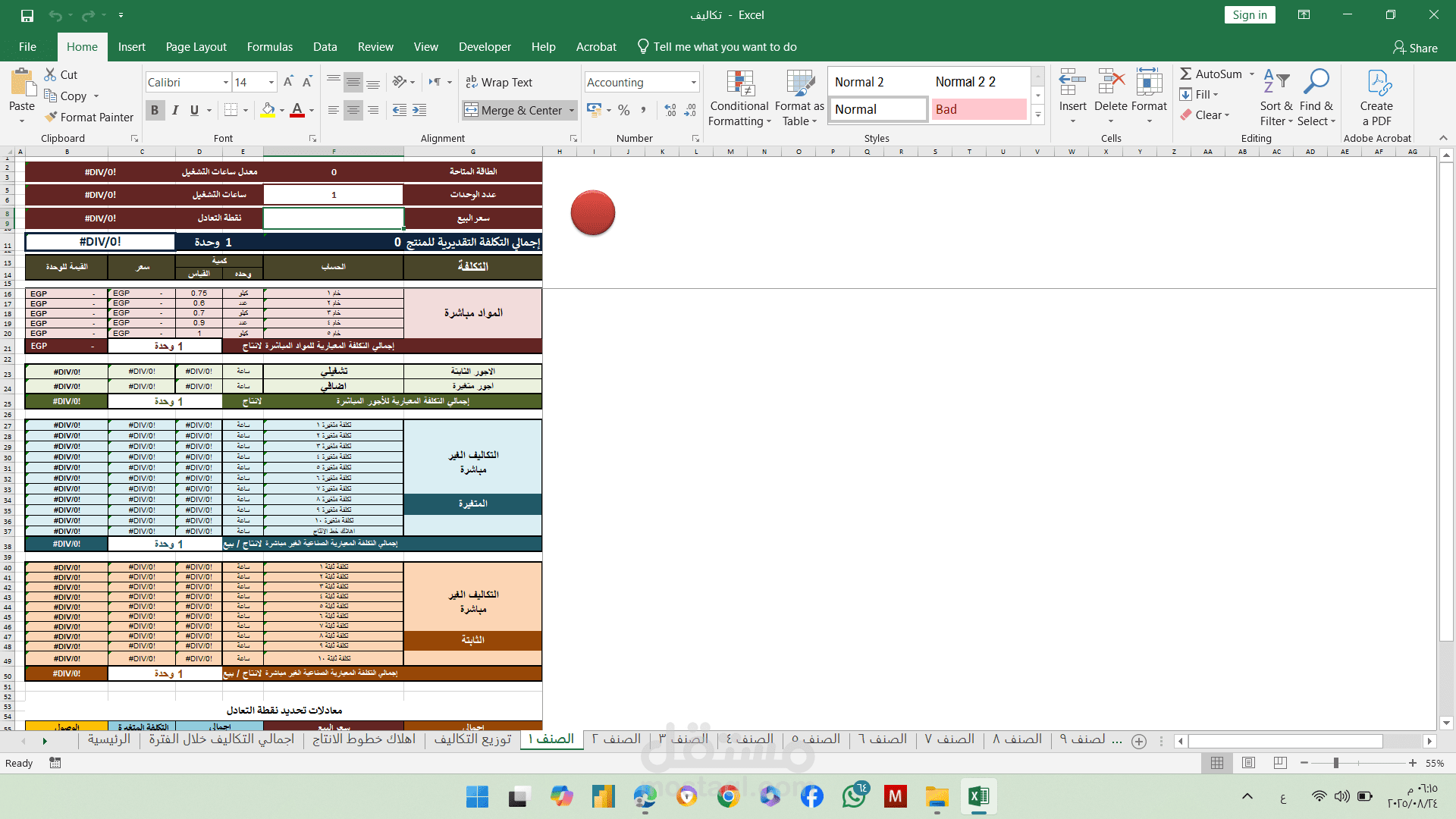The image size is (1456, 819).
Task: Open the Merge & Center dropdown arrow
Action: coord(572,110)
